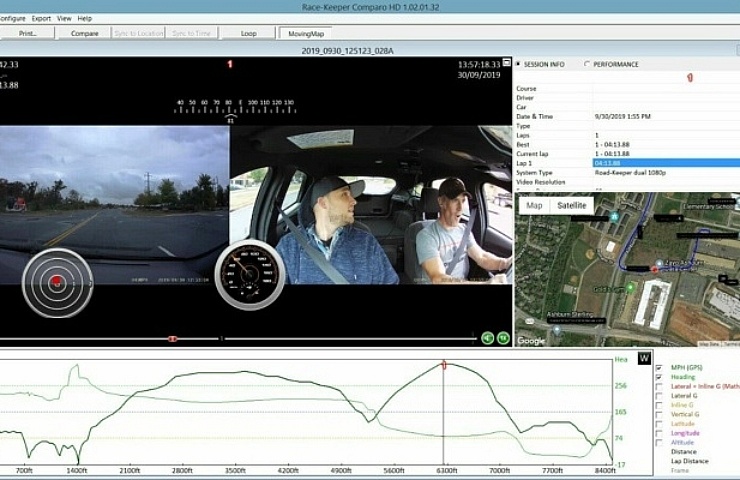Click the Compare button
Viewport: 740px width, 480px height.
pos(84,33)
